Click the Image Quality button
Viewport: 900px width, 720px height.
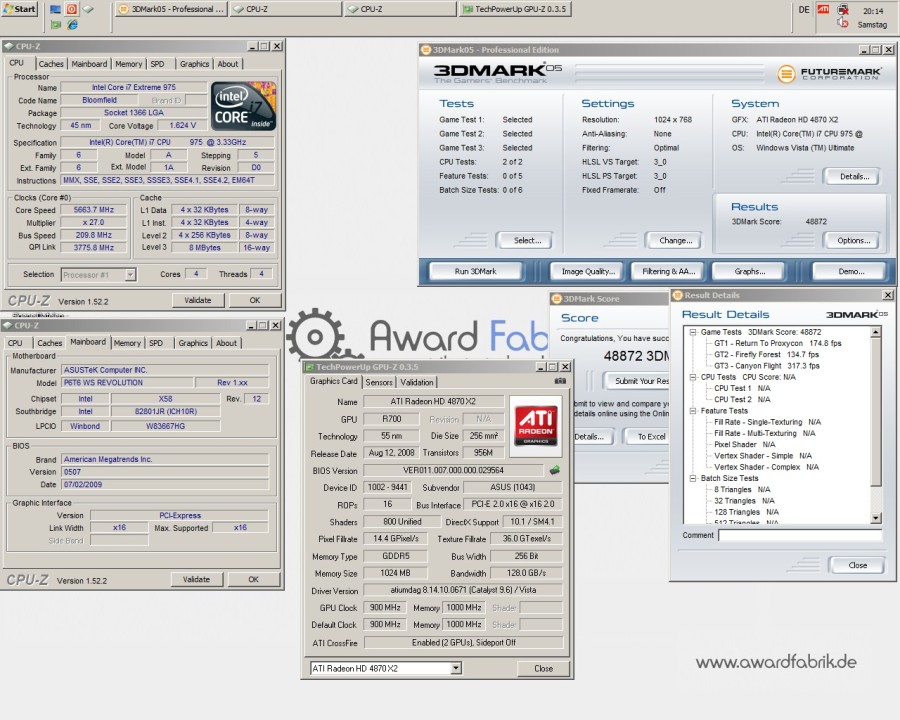coord(588,272)
